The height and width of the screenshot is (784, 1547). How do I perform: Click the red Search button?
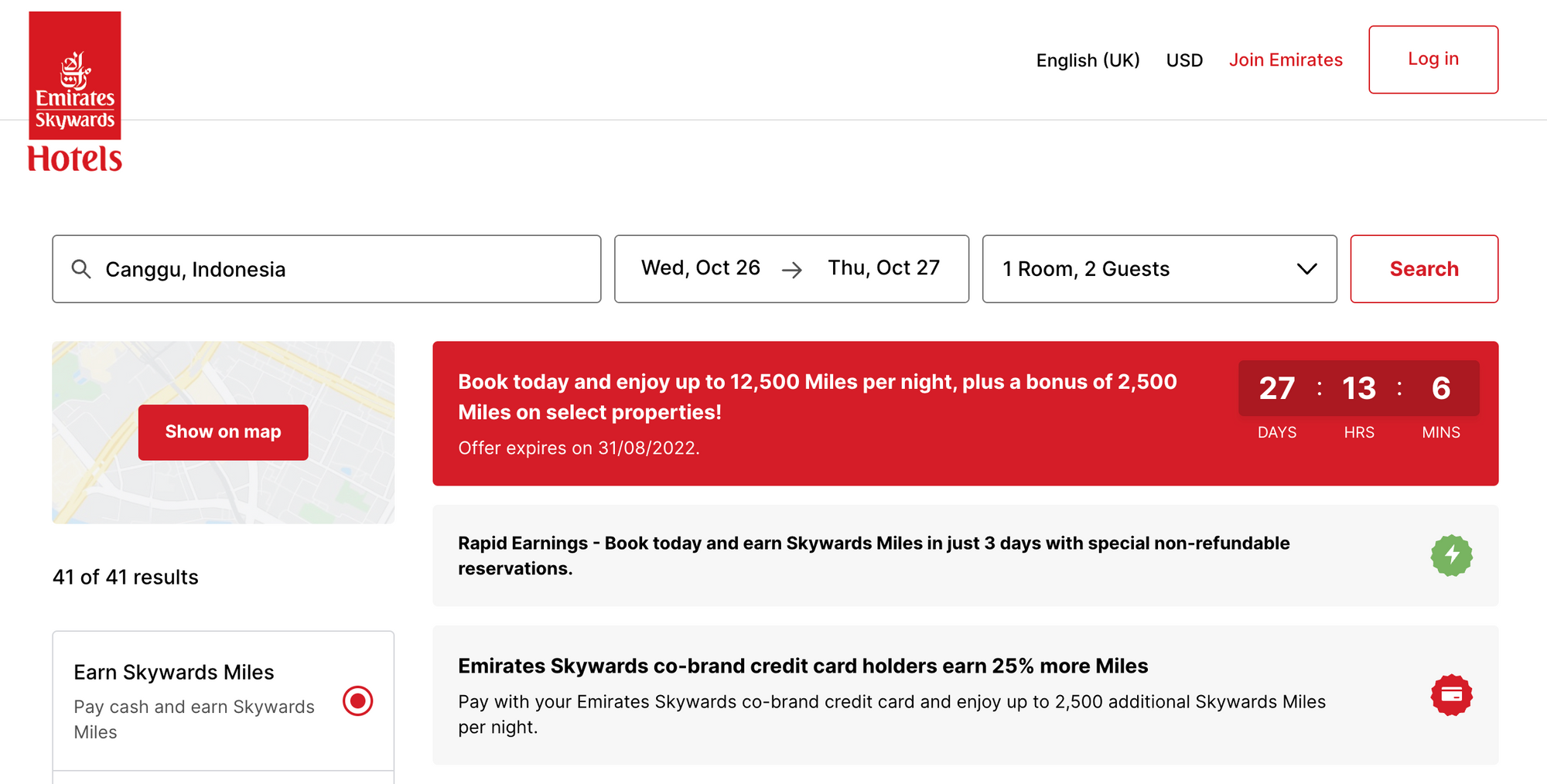coord(1424,269)
